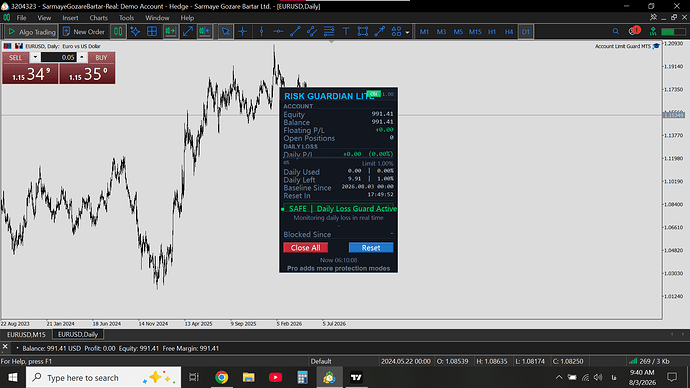Switch chart to M3 timeframe
690x388 pixels.
click(x=441, y=32)
